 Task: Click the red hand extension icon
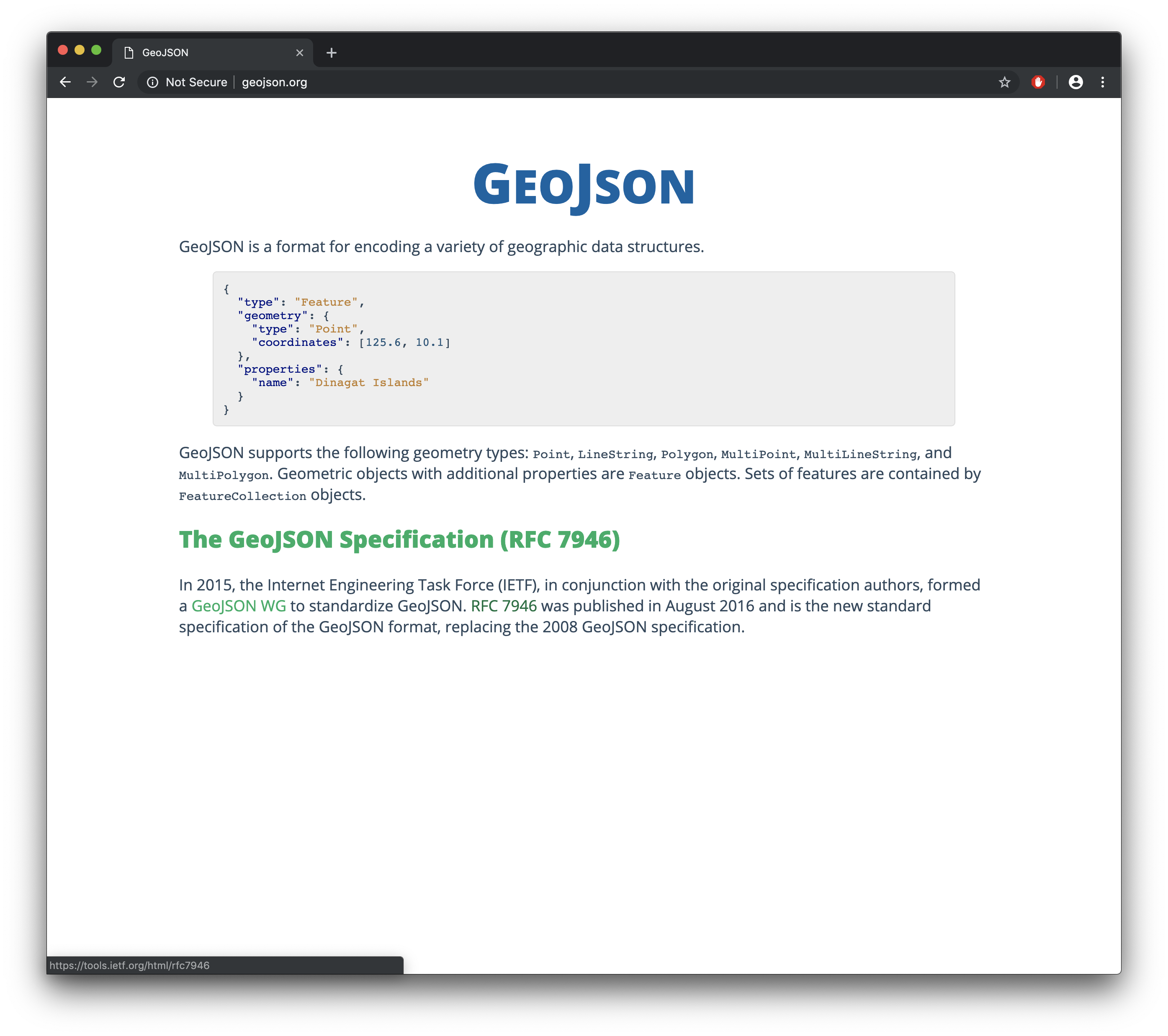tap(1038, 82)
